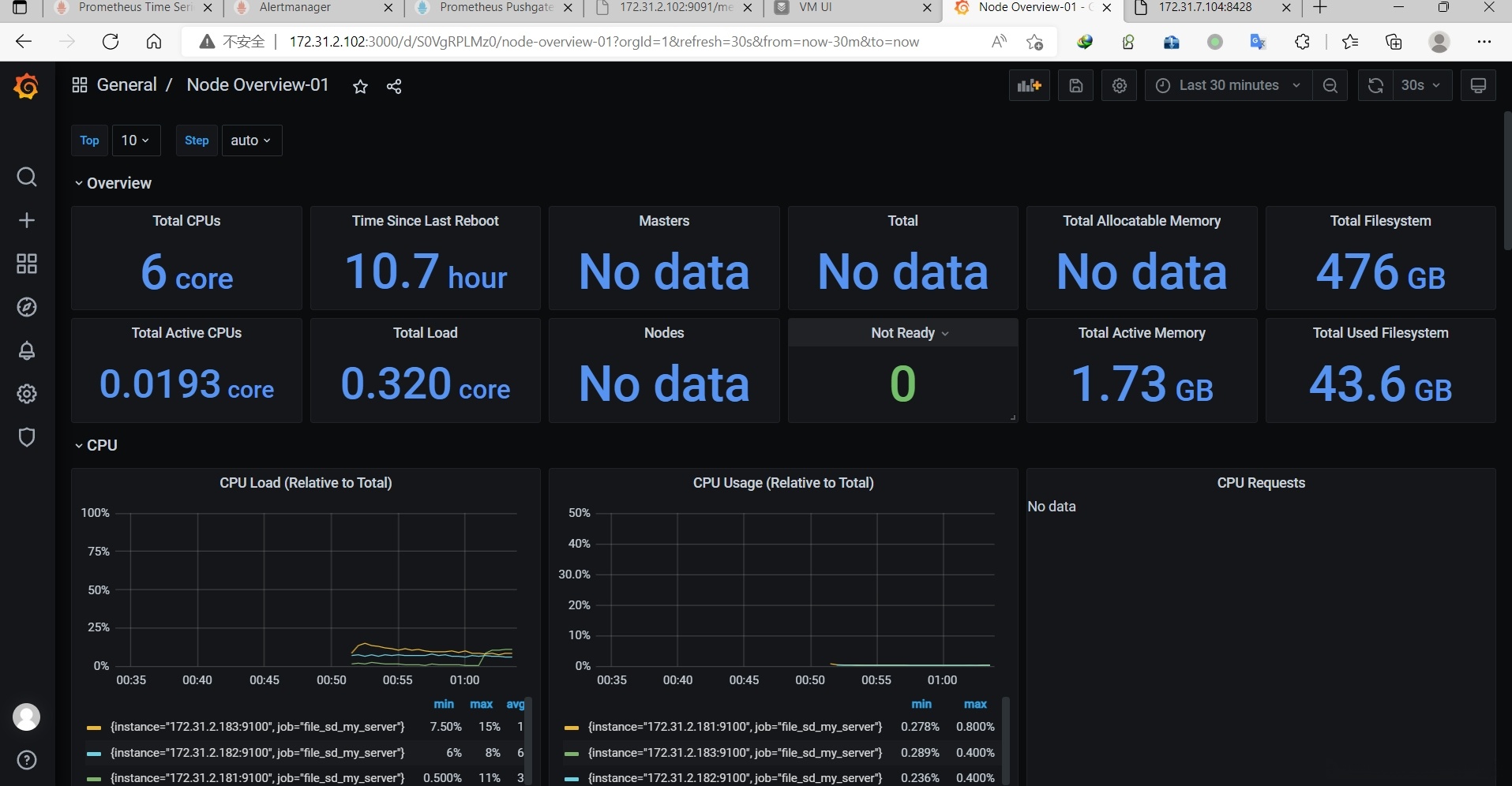Click the browser address bar URL
This screenshot has width=1512, height=786.
(603, 42)
